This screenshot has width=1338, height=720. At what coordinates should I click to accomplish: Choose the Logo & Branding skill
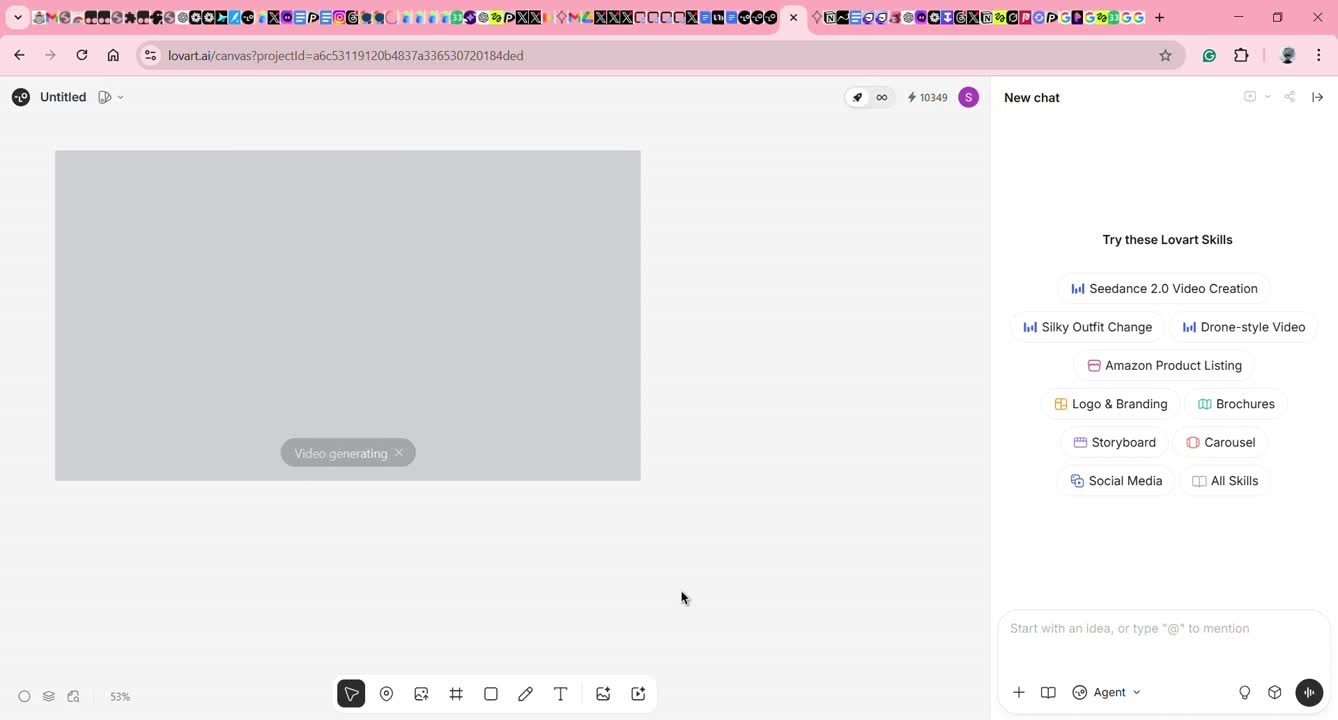pyautogui.click(x=1110, y=404)
